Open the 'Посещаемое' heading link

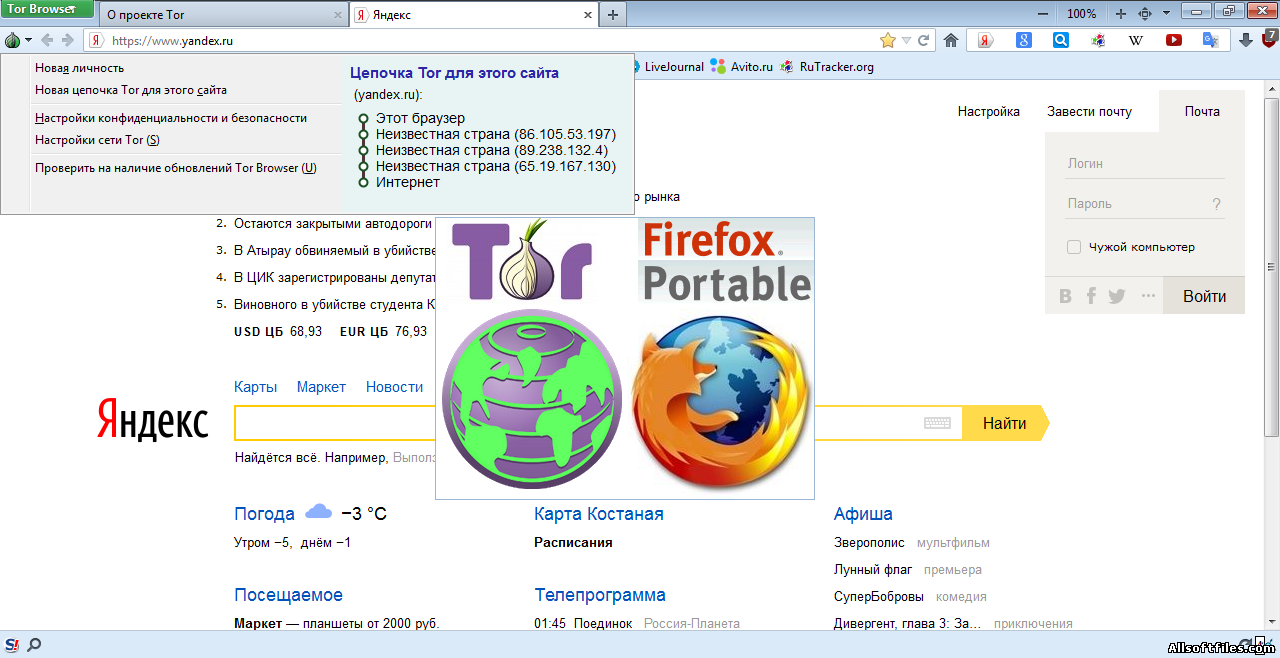pos(288,595)
